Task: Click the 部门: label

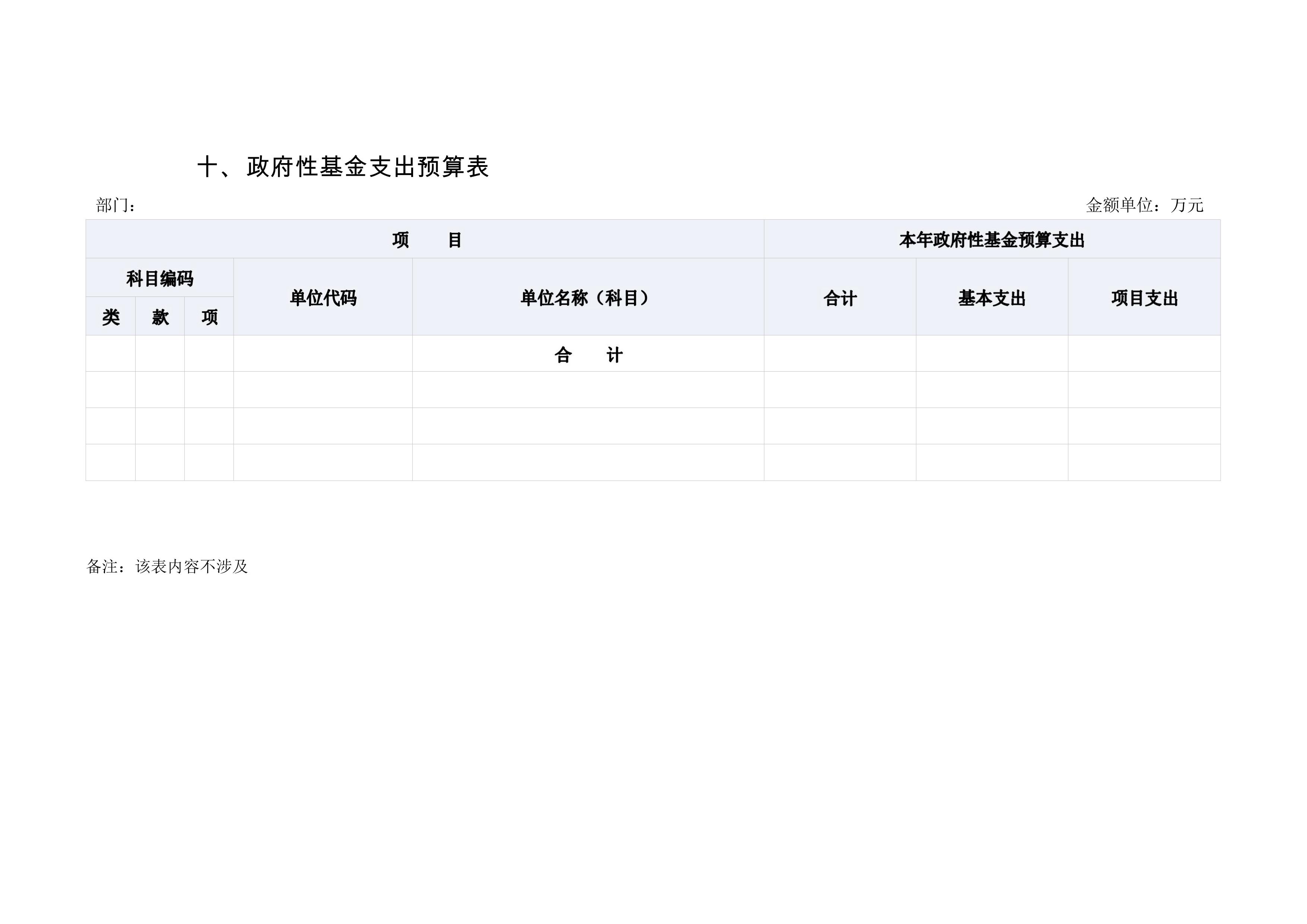Action: pyautogui.click(x=116, y=206)
